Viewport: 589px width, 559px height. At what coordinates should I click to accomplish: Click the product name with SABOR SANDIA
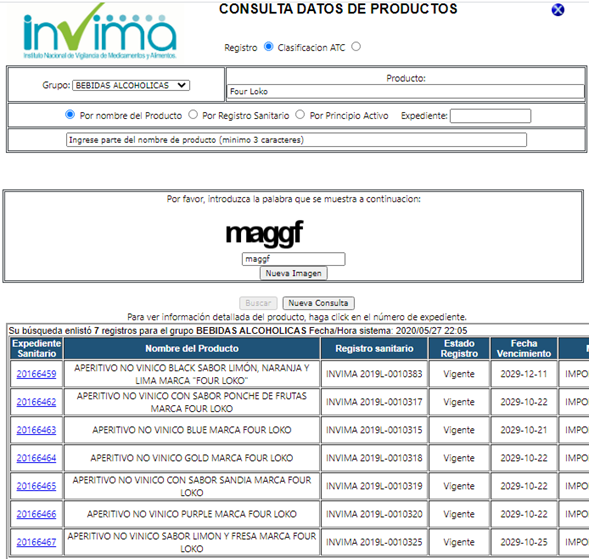pyautogui.click(x=192, y=486)
